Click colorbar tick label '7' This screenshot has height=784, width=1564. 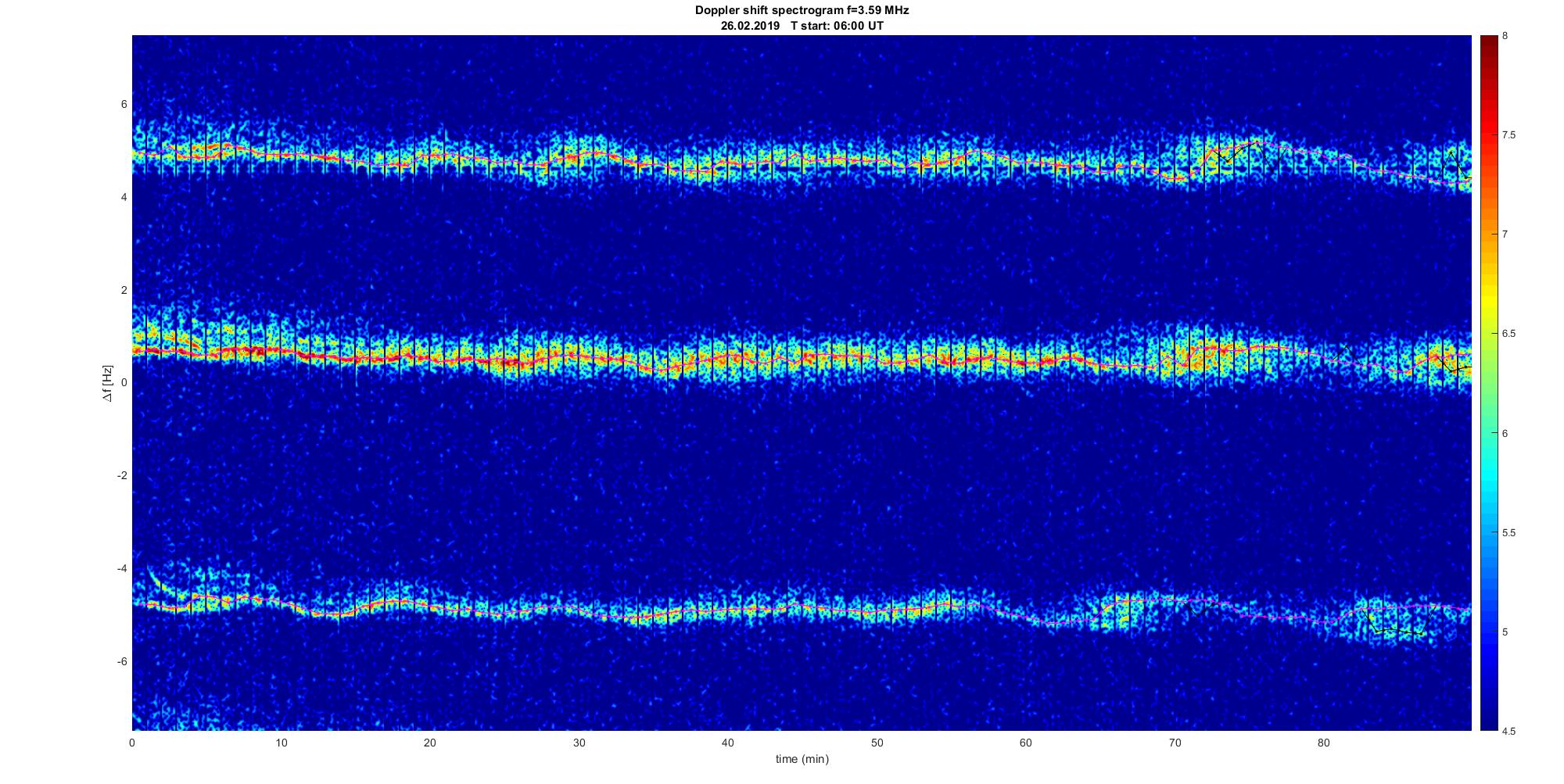click(1505, 234)
